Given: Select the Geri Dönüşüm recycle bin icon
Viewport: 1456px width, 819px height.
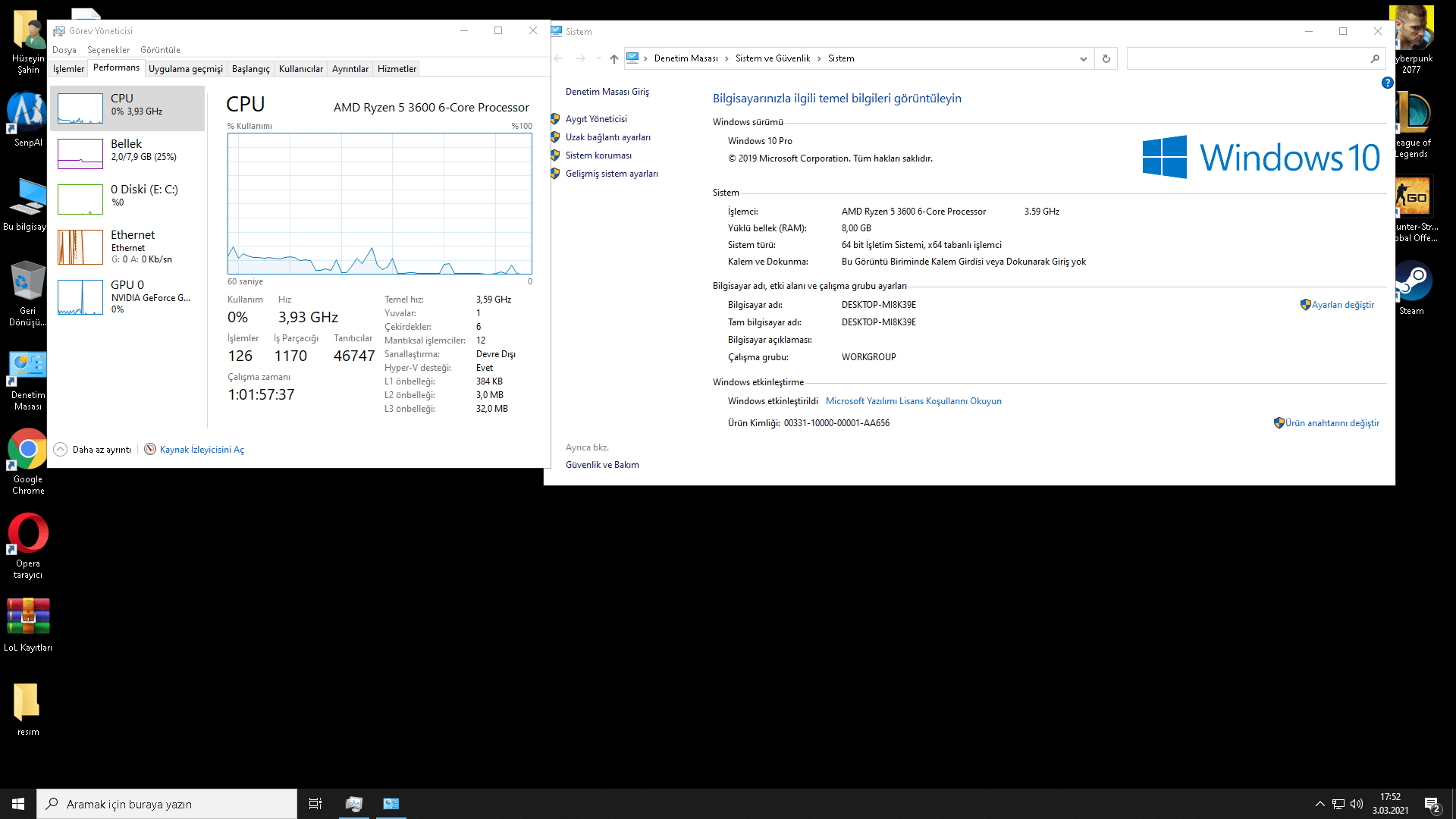Looking at the screenshot, I should coord(28,293).
